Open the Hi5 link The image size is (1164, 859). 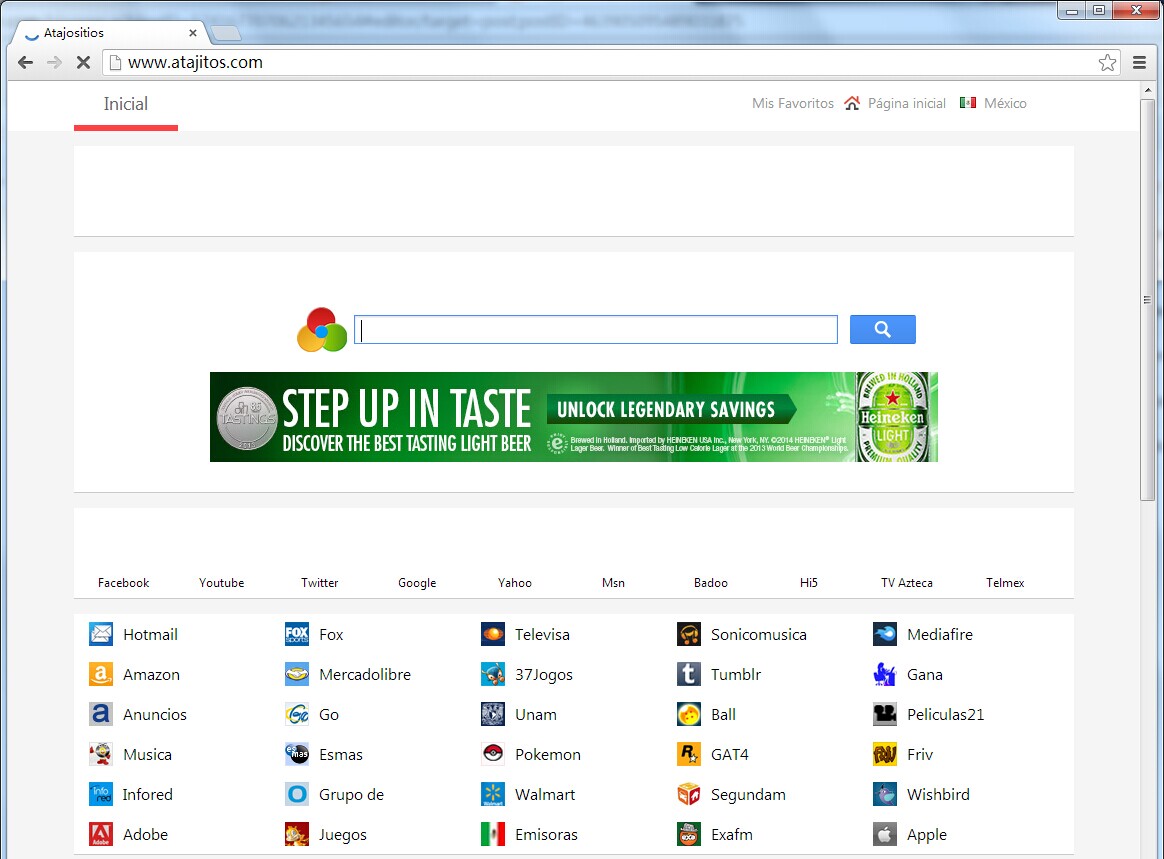pyautogui.click(x=809, y=583)
